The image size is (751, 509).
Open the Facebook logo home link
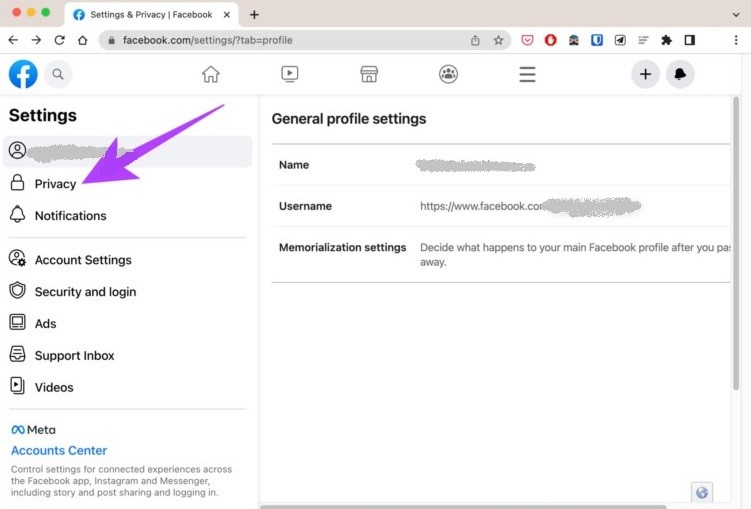click(x=23, y=74)
